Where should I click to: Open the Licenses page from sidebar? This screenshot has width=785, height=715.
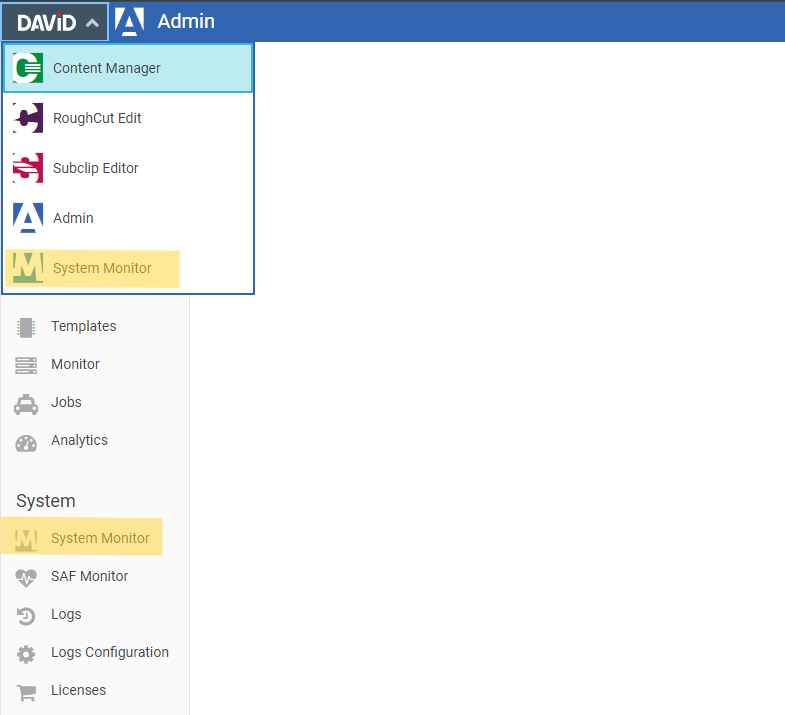point(78,690)
